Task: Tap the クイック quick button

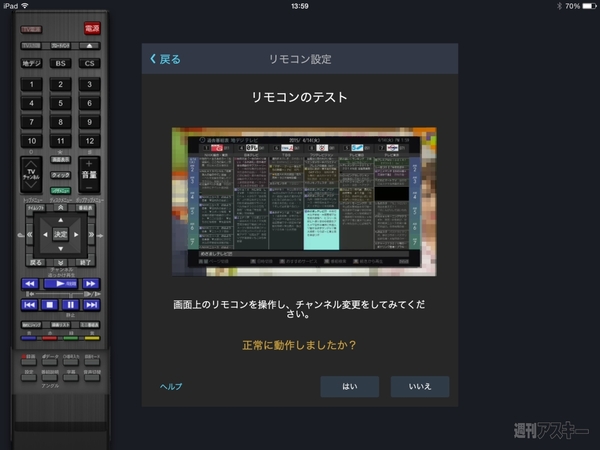Action: pyautogui.click(x=60, y=175)
